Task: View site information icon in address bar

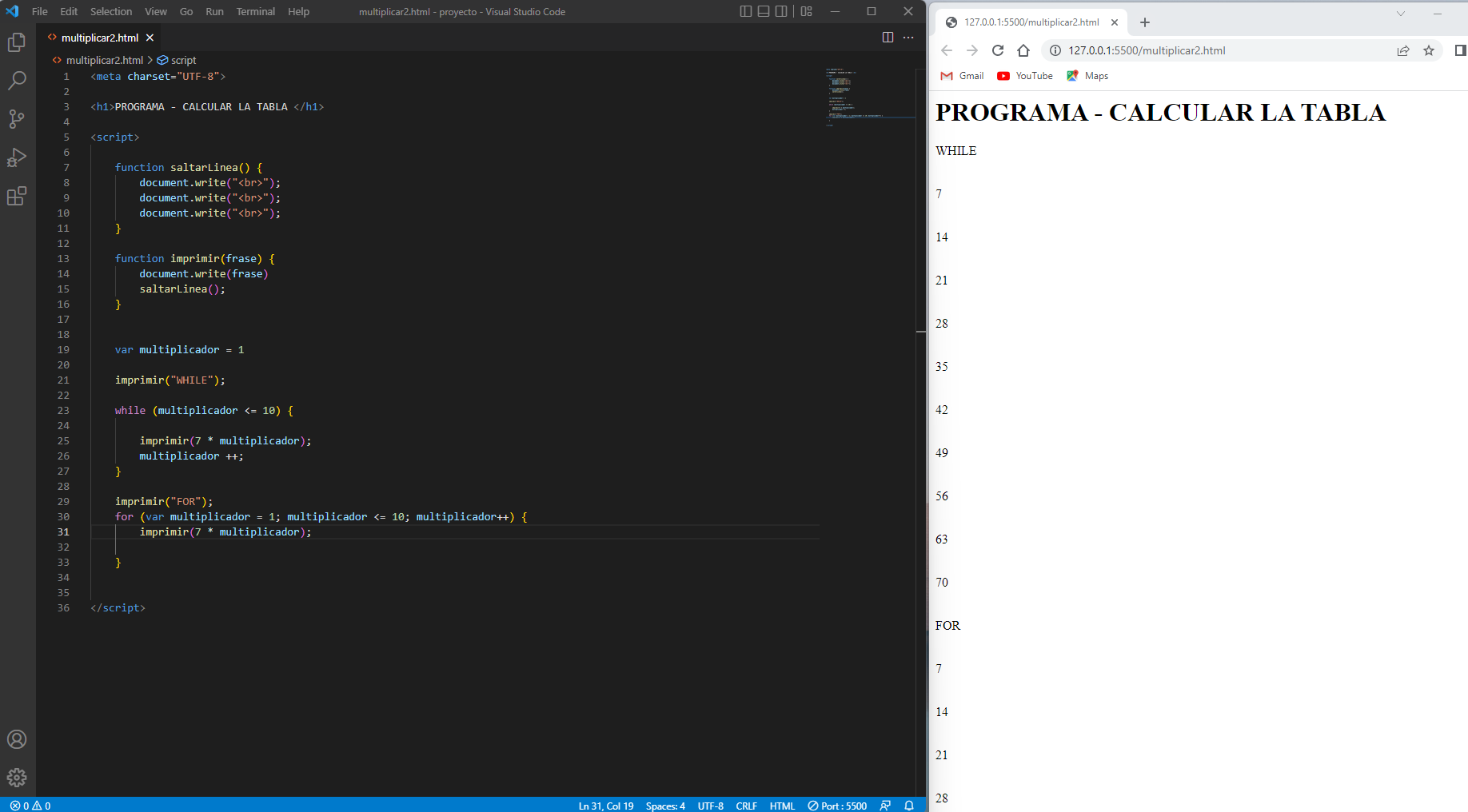Action: pyautogui.click(x=1055, y=50)
